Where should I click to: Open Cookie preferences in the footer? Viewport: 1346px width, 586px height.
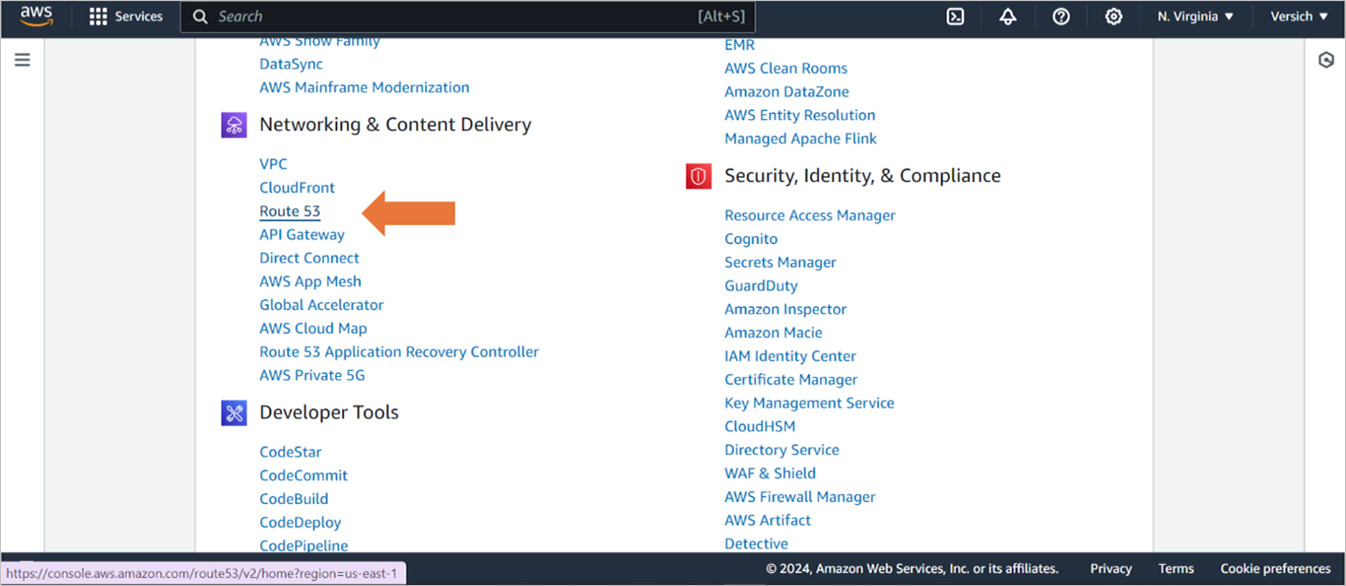[x=1276, y=569]
